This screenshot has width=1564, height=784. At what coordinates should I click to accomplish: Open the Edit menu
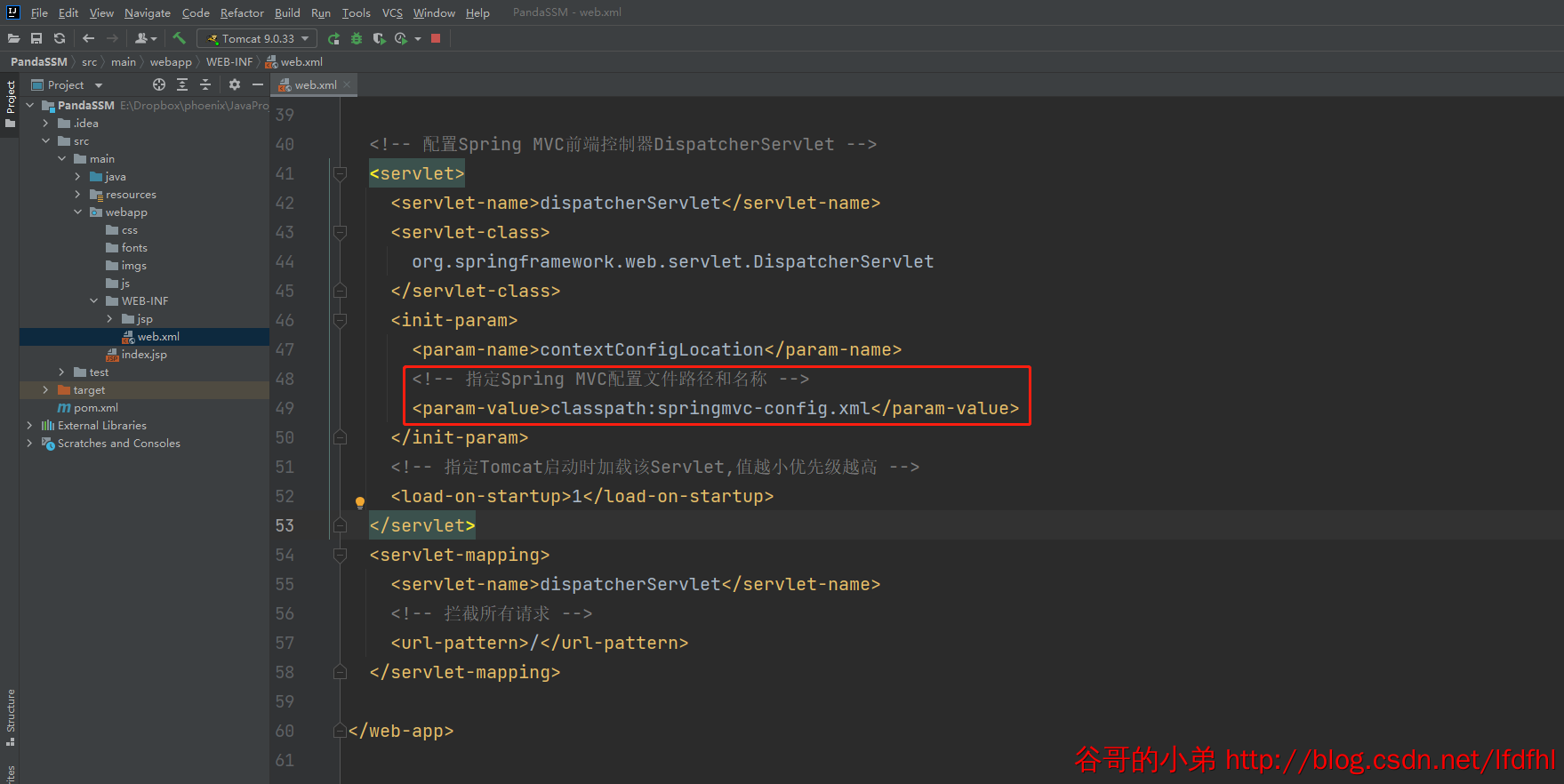(x=68, y=12)
